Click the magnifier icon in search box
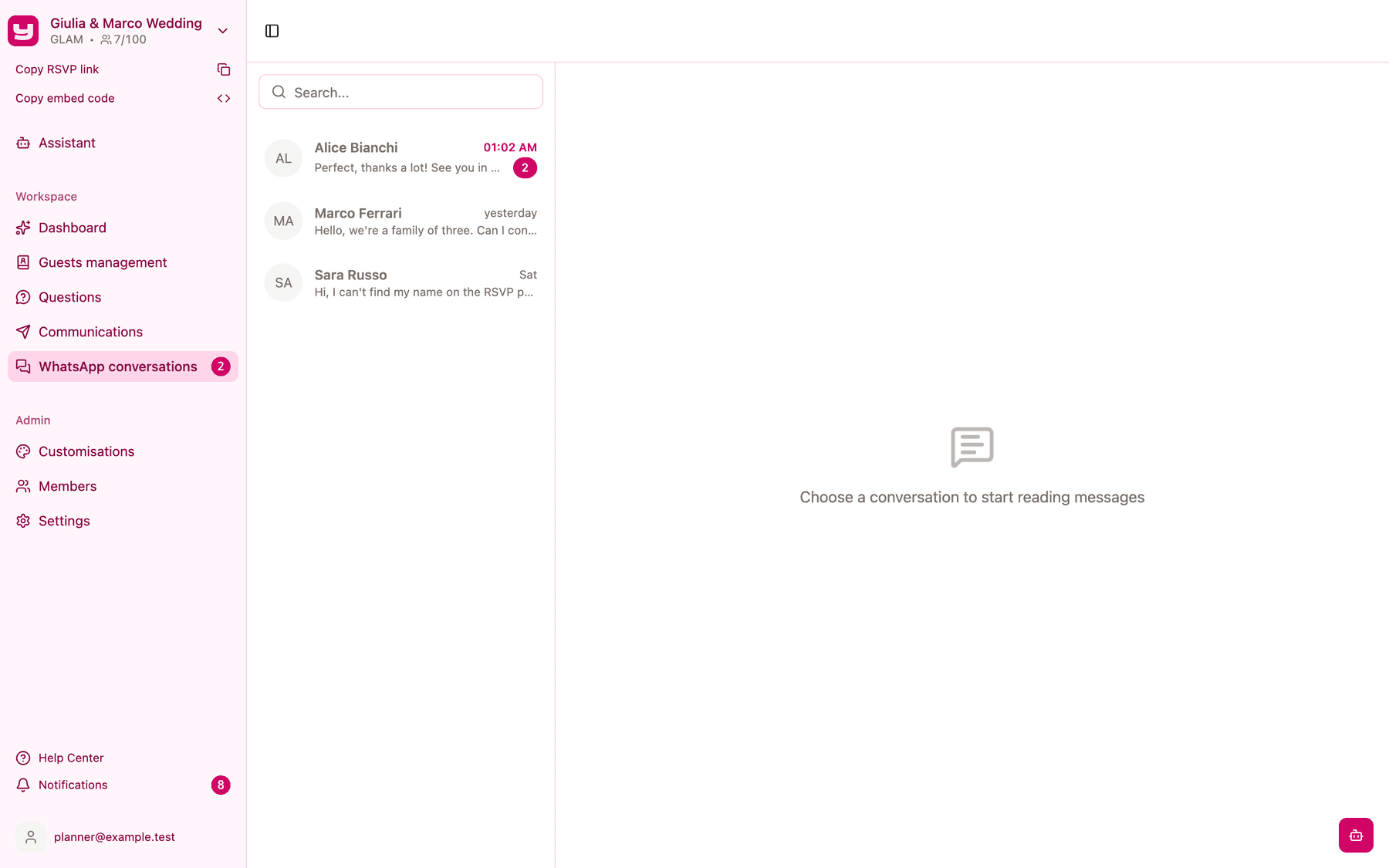 279,92
